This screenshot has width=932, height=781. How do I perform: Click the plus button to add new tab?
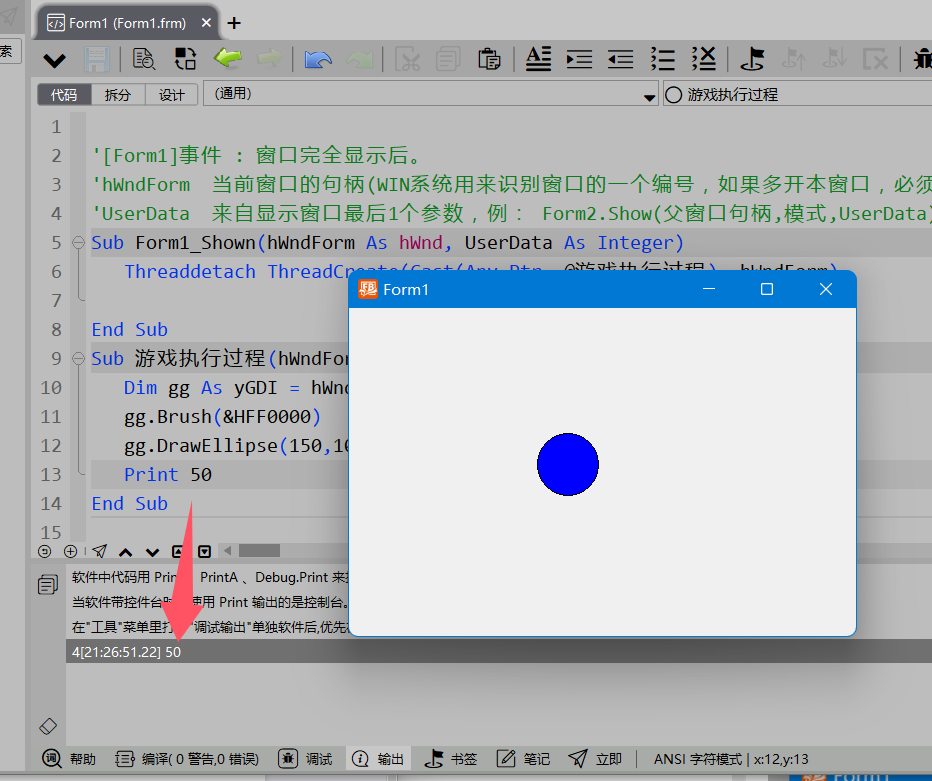click(x=234, y=23)
